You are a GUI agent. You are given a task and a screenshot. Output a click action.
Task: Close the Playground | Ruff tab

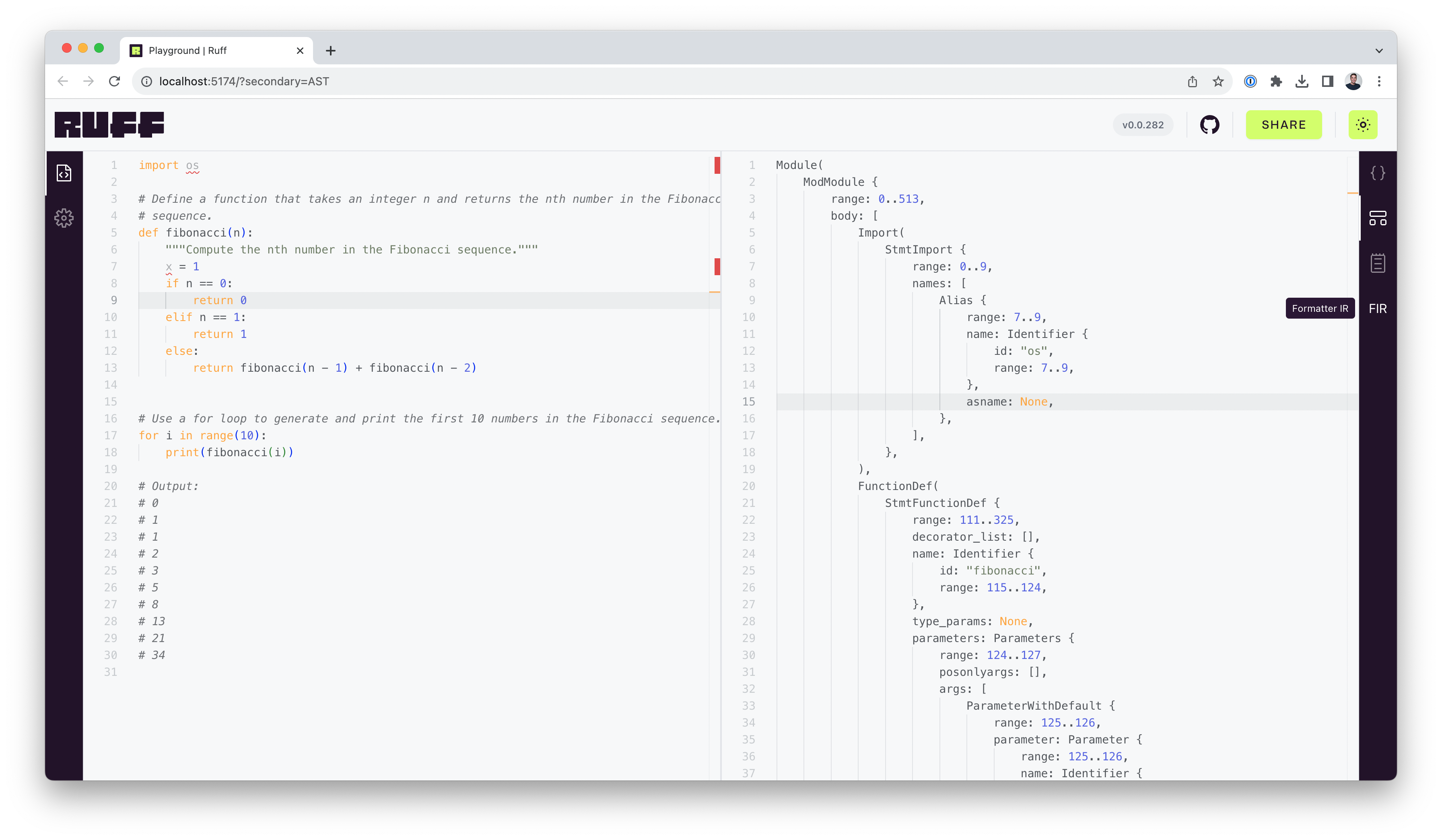(300, 50)
